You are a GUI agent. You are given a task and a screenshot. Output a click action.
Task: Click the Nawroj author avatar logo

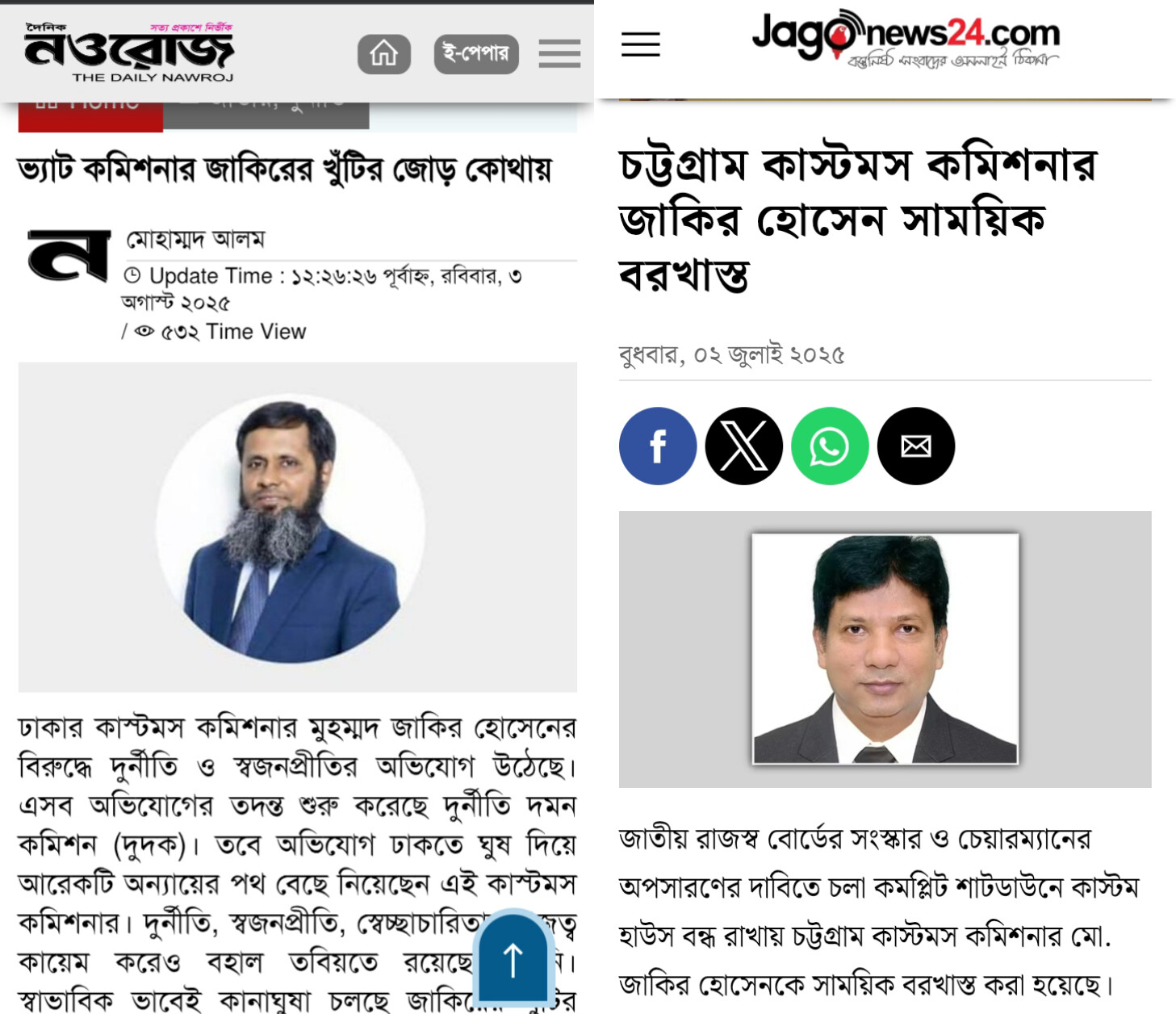(x=69, y=255)
